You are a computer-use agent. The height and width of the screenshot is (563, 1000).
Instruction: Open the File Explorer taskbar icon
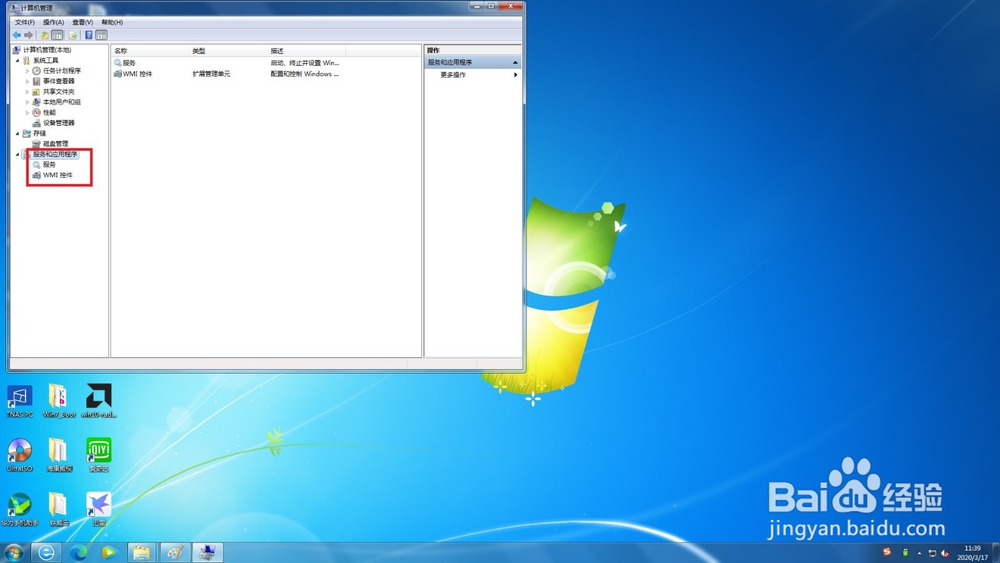[142, 552]
